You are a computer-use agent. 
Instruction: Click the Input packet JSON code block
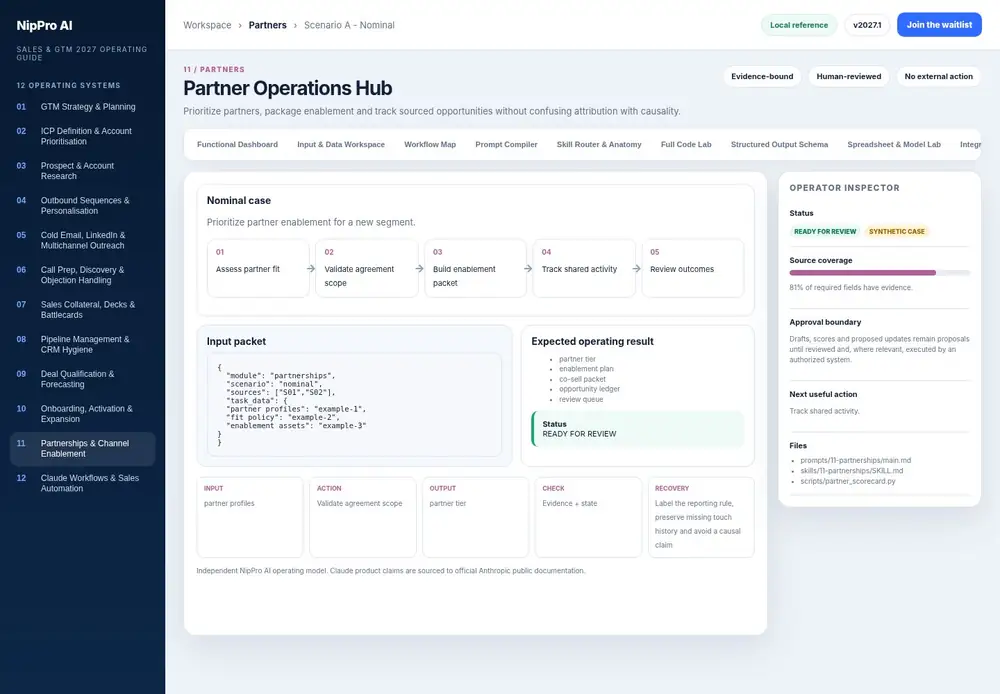coord(354,405)
